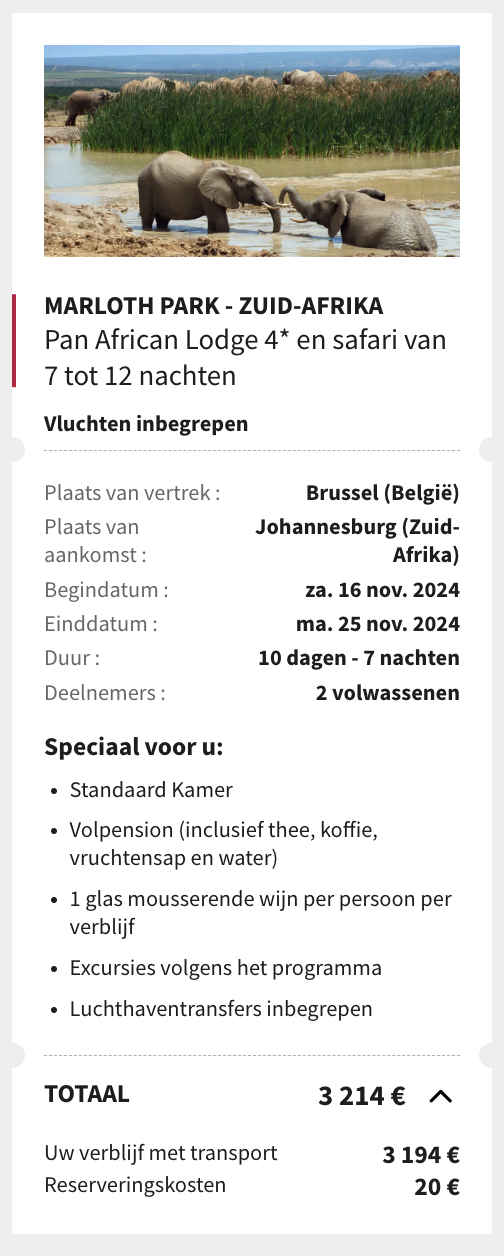Click the Vluchten inbegrepen label
Image resolution: width=504 pixels, height=1256 pixels.
146,424
